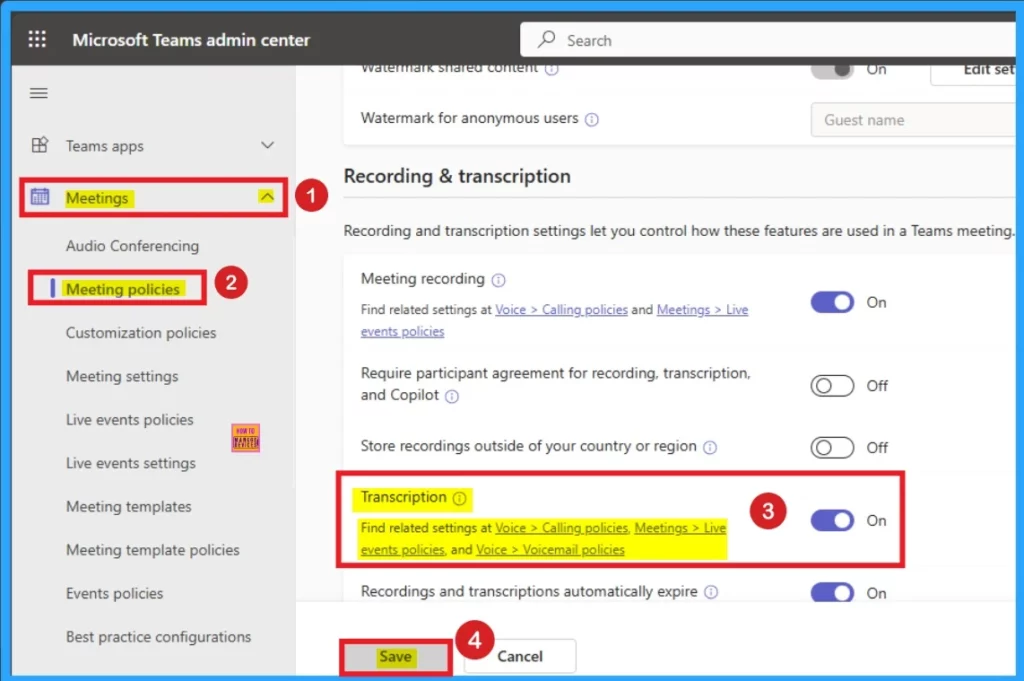
Task: Open Live events settings
Action: tap(131, 464)
